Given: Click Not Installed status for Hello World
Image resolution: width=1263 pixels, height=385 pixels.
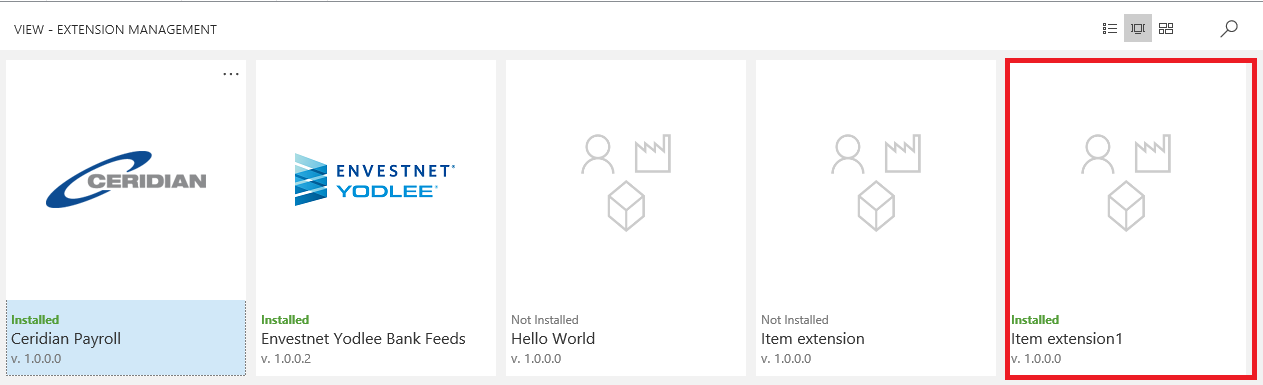Looking at the screenshot, I should pyautogui.click(x=545, y=320).
